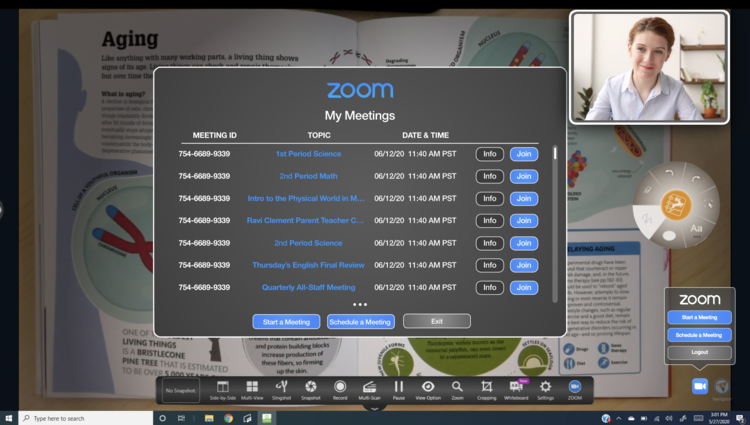Activate the Cropping tool
Screen dimensions: 750x425
[x=486, y=390]
